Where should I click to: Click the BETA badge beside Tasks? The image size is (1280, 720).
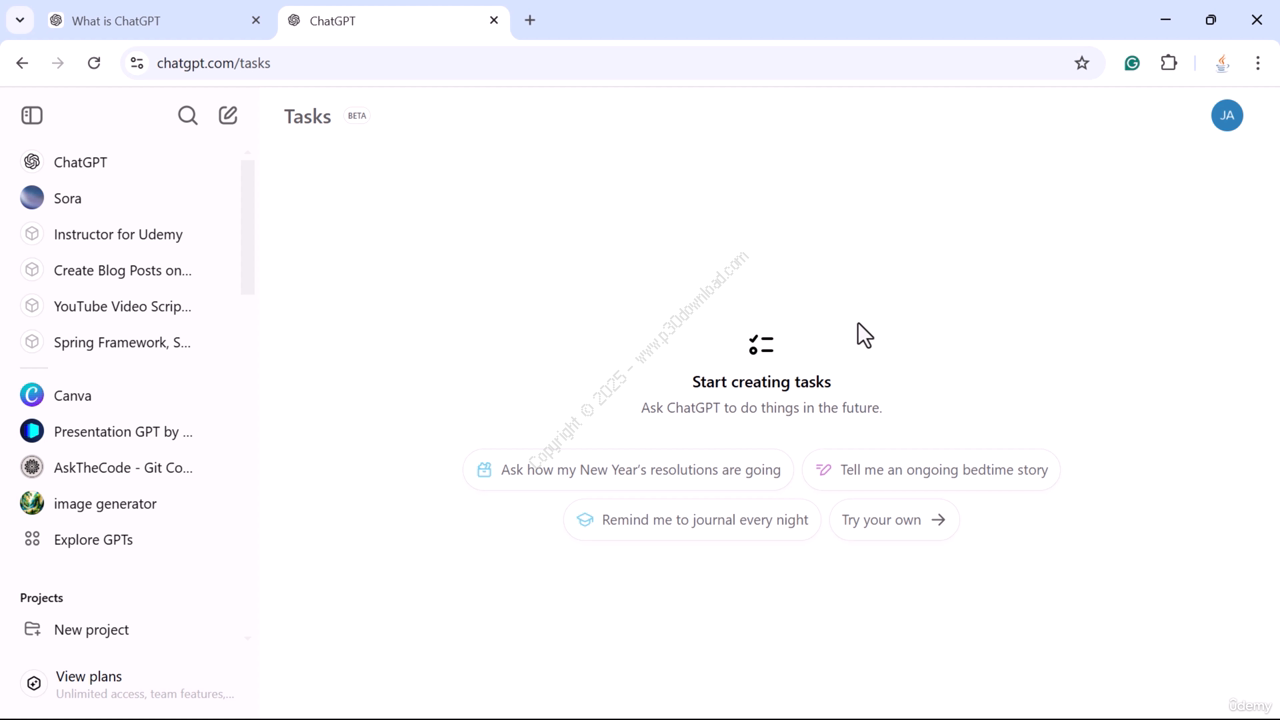(357, 115)
